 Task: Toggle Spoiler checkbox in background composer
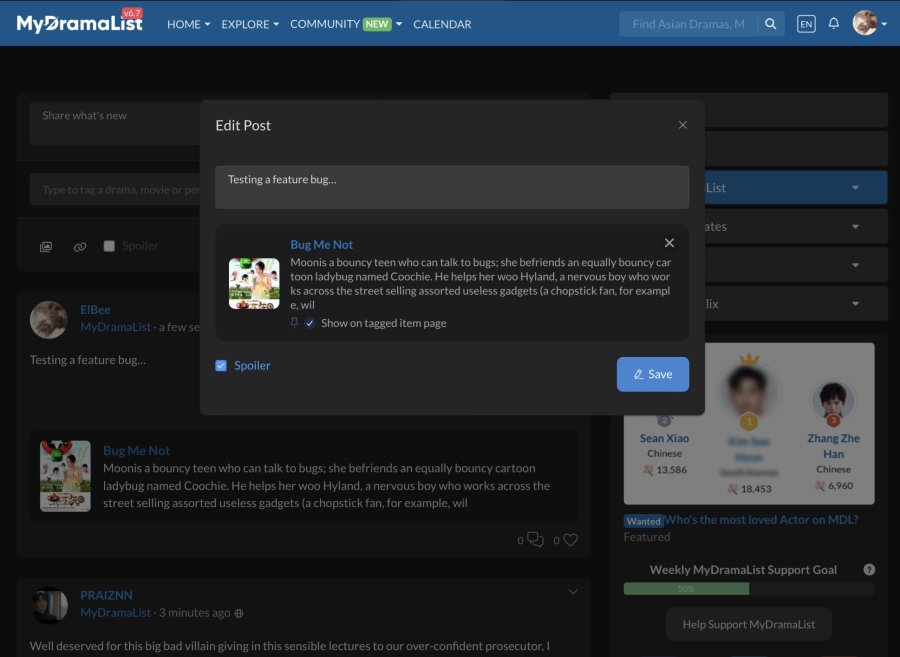pyautogui.click(x=109, y=246)
